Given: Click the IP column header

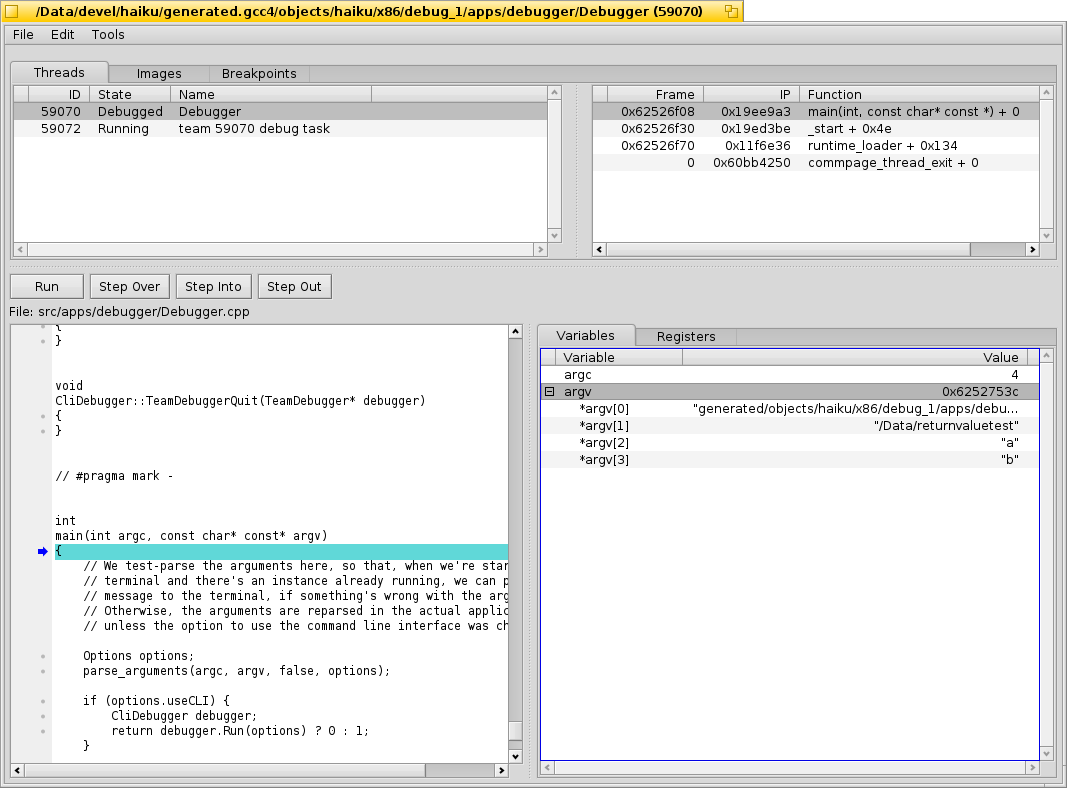Looking at the screenshot, I should pyautogui.click(x=751, y=94).
